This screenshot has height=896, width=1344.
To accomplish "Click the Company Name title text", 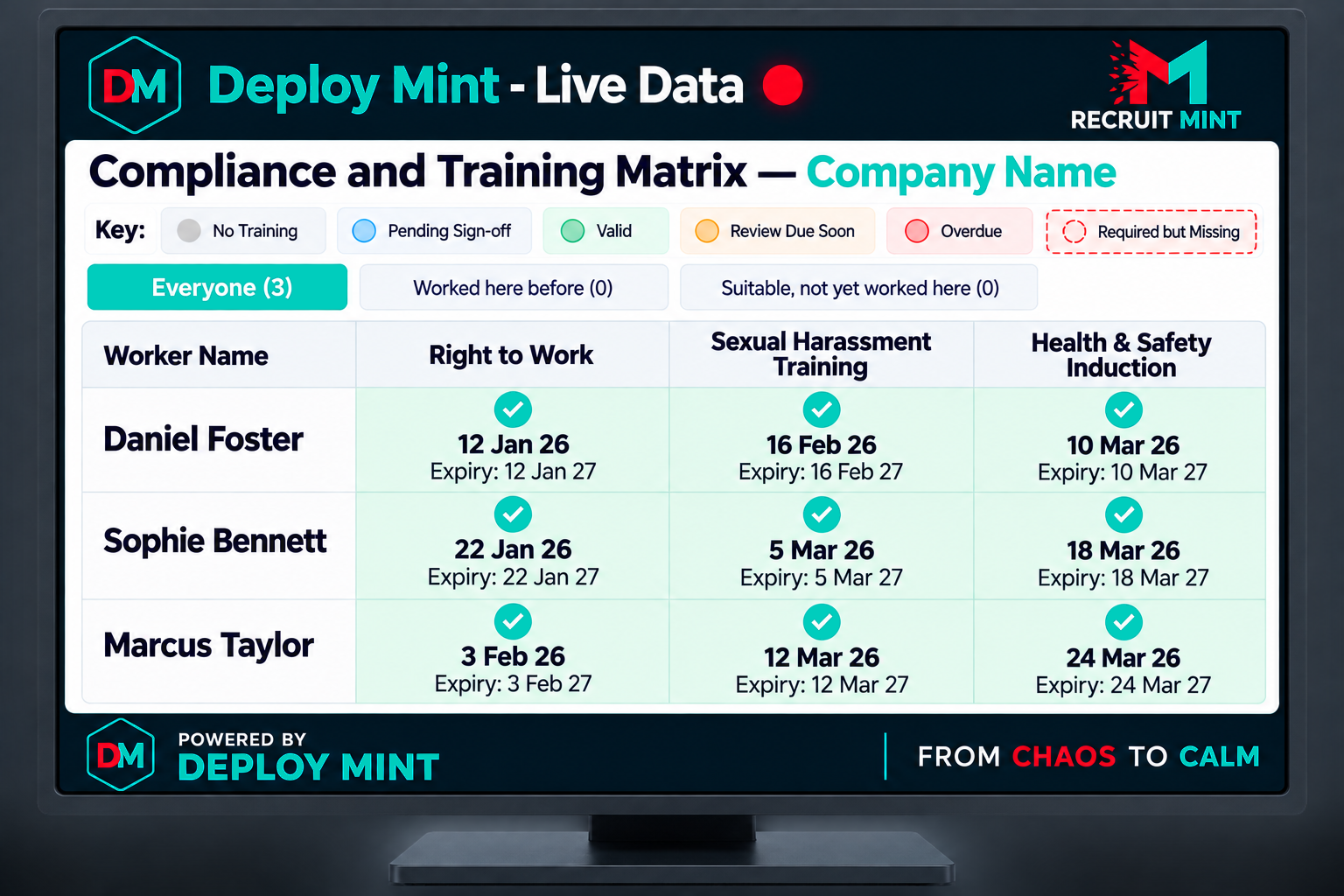I will (961, 172).
